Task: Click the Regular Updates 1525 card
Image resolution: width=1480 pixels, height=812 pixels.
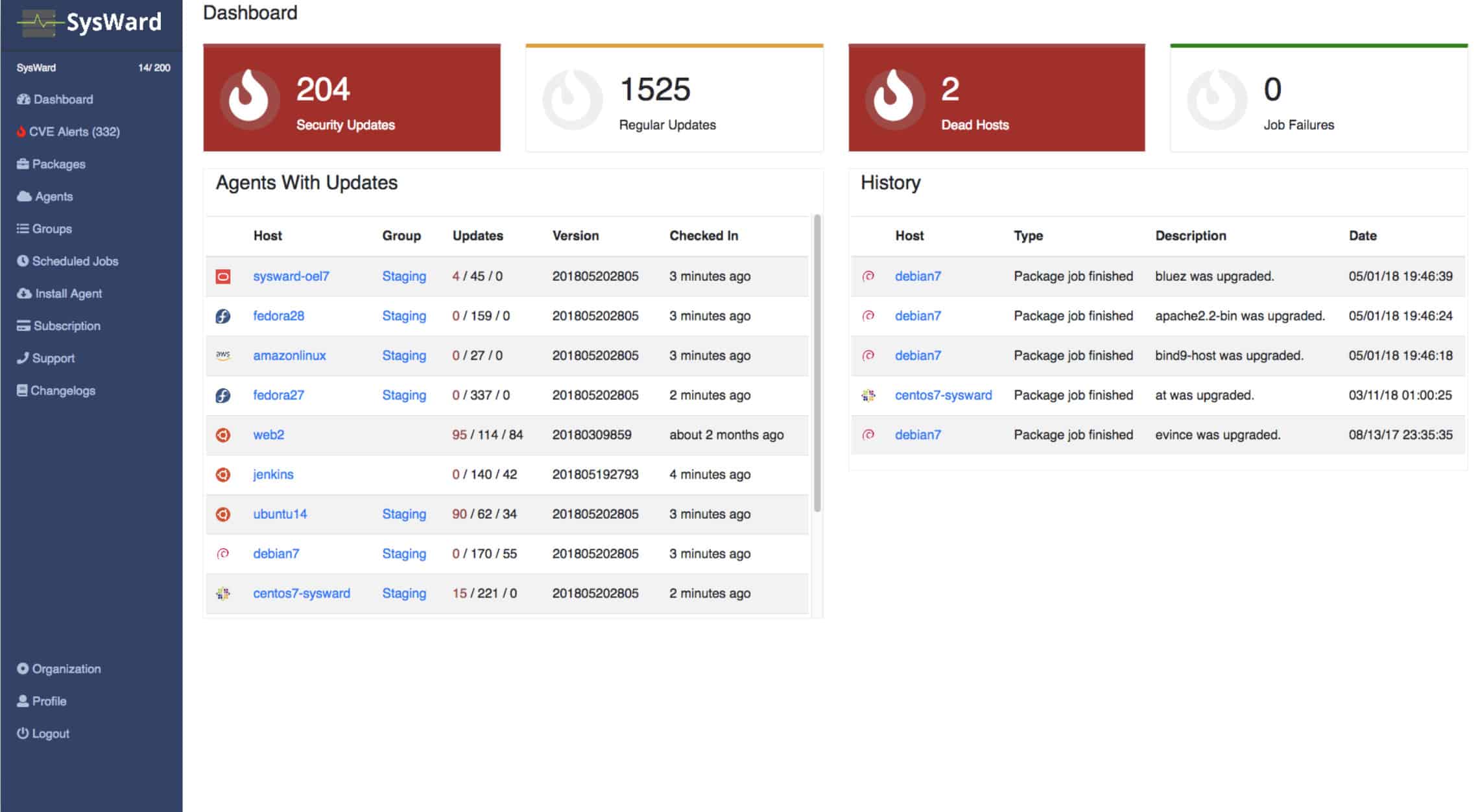Action: click(674, 98)
